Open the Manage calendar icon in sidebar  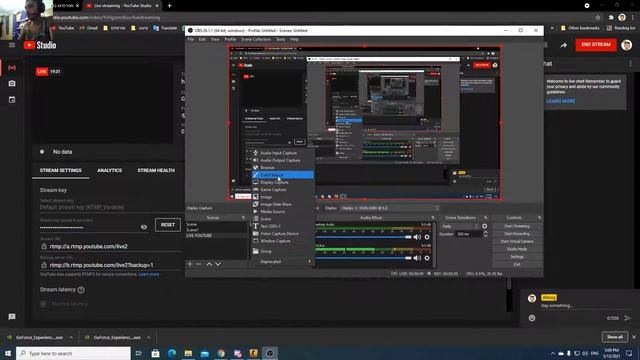coord(12,100)
